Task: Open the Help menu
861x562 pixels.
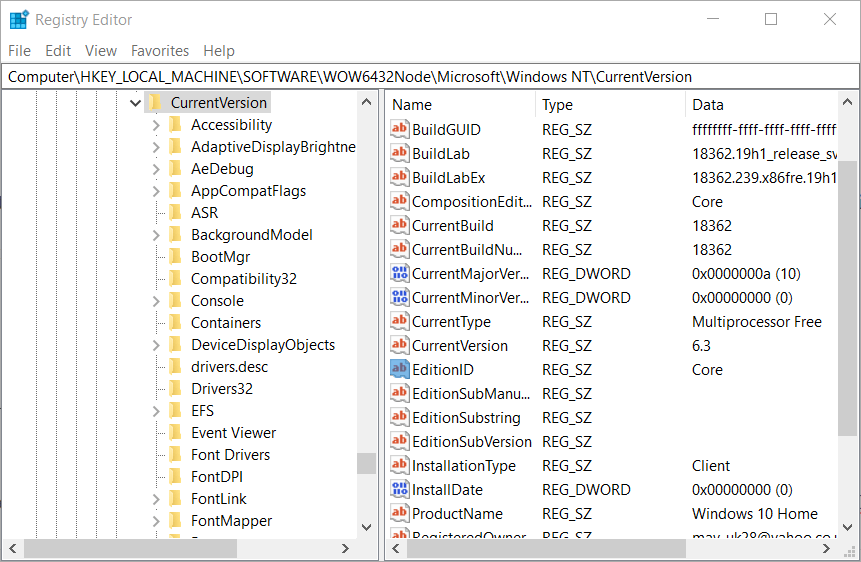Action: [219, 51]
